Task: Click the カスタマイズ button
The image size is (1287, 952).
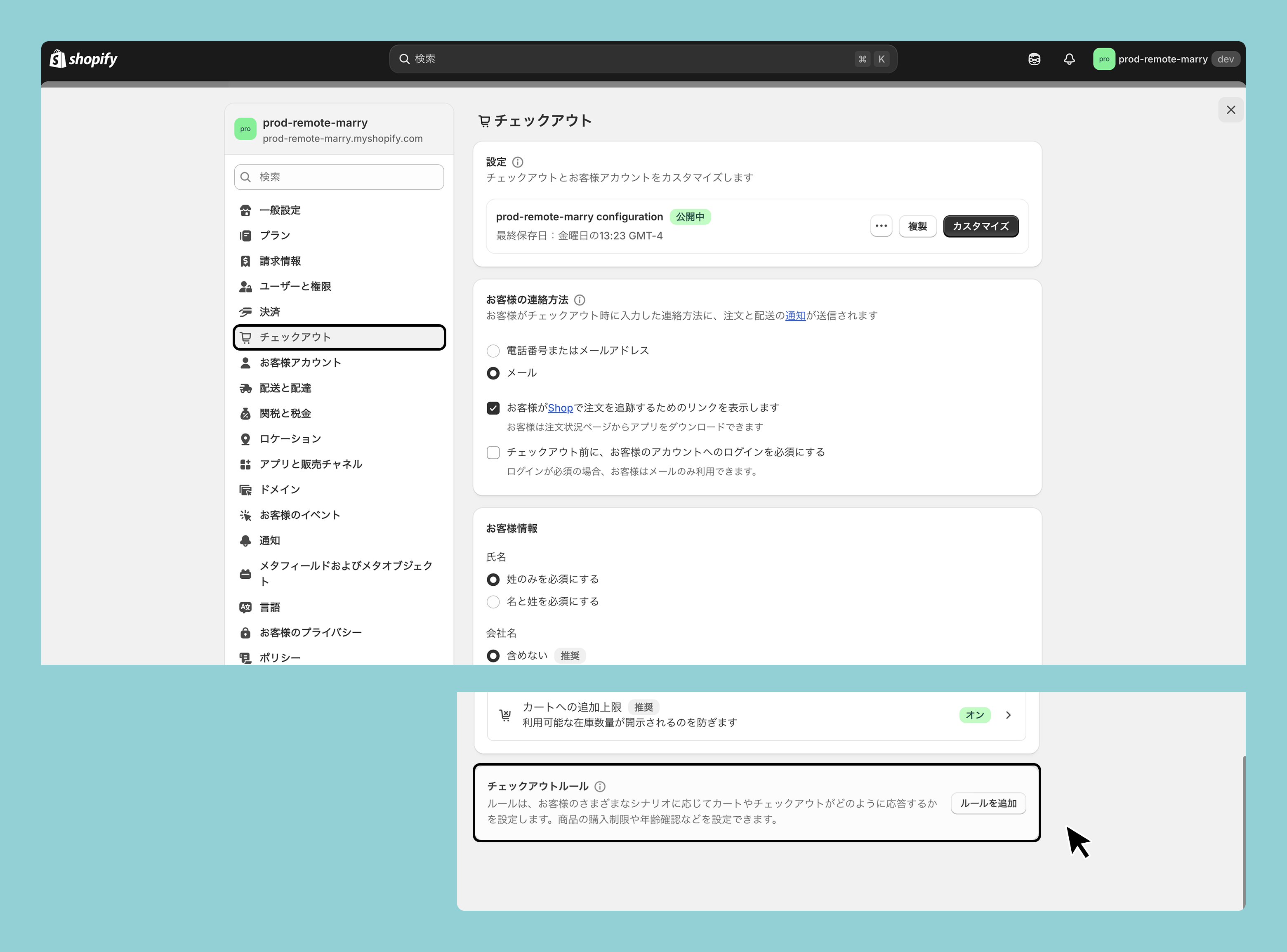Action: click(981, 226)
